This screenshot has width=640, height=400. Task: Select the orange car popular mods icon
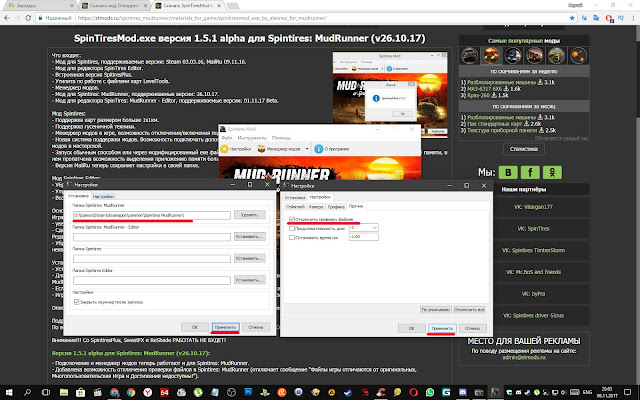coord(491,56)
